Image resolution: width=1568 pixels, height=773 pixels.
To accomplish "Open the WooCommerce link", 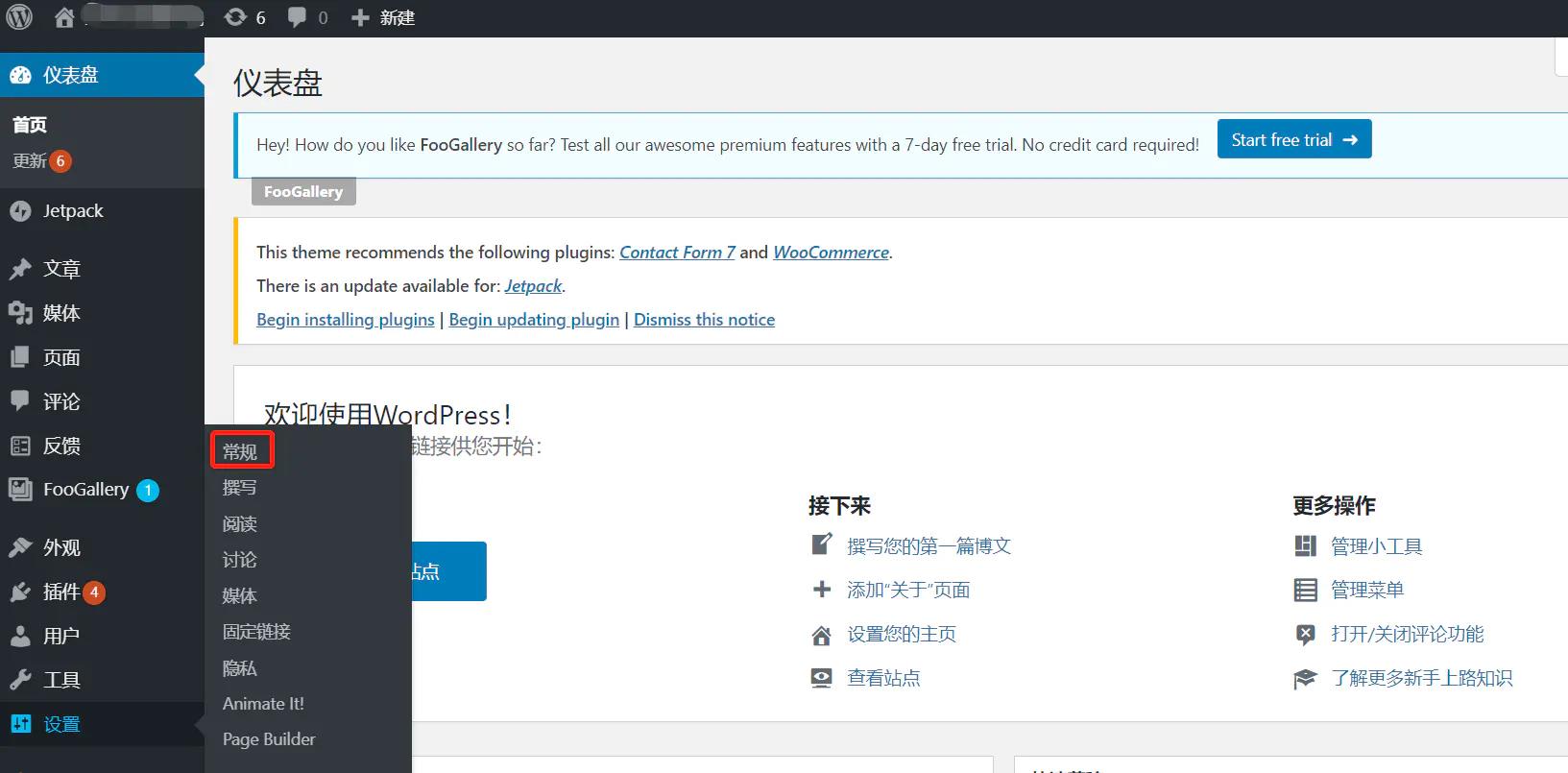I will point(832,253).
